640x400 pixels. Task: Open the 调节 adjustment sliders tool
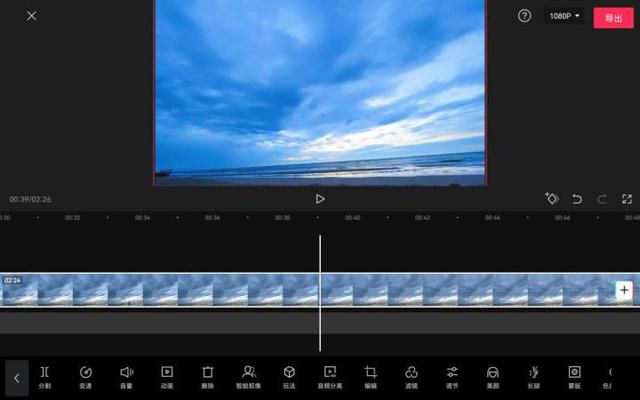[452, 378]
